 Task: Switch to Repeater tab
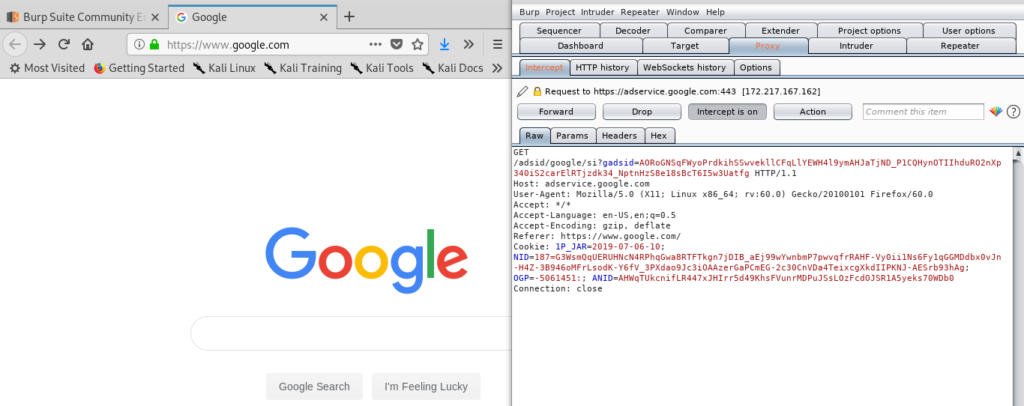960,46
